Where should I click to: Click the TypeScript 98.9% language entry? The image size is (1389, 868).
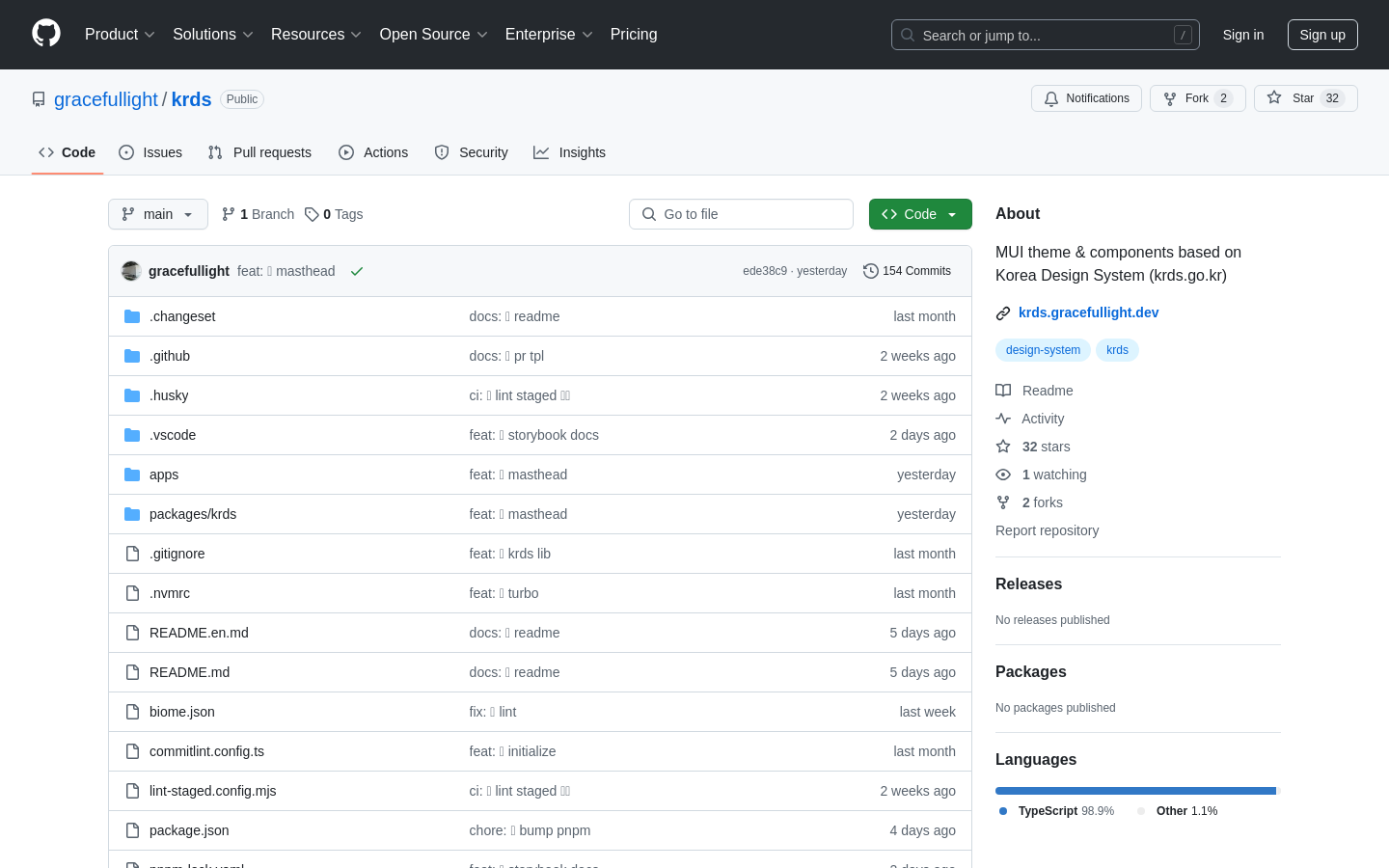pyautogui.click(x=1056, y=811)
